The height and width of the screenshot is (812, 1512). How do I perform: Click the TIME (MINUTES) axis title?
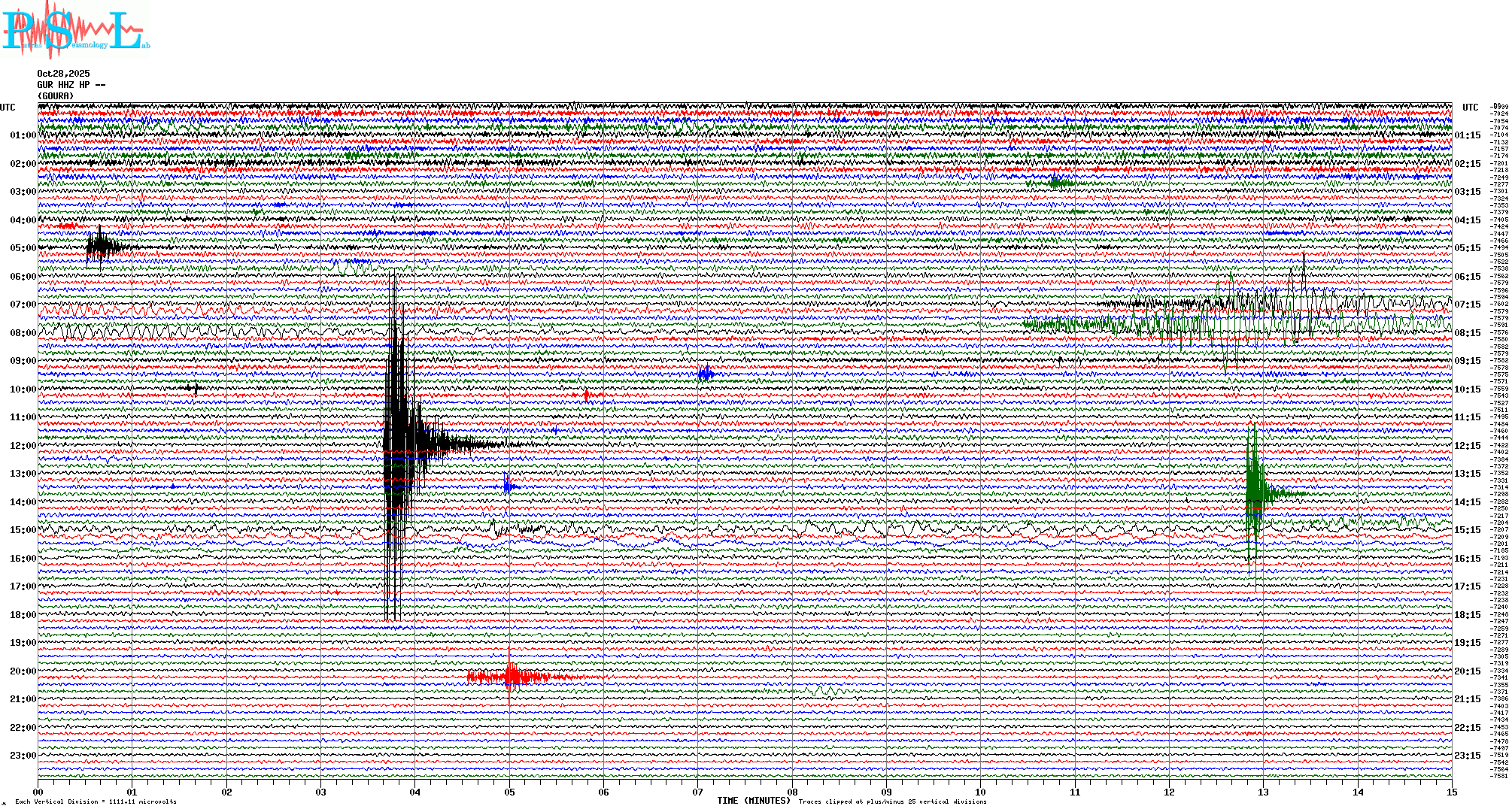[x=753, y=801]
